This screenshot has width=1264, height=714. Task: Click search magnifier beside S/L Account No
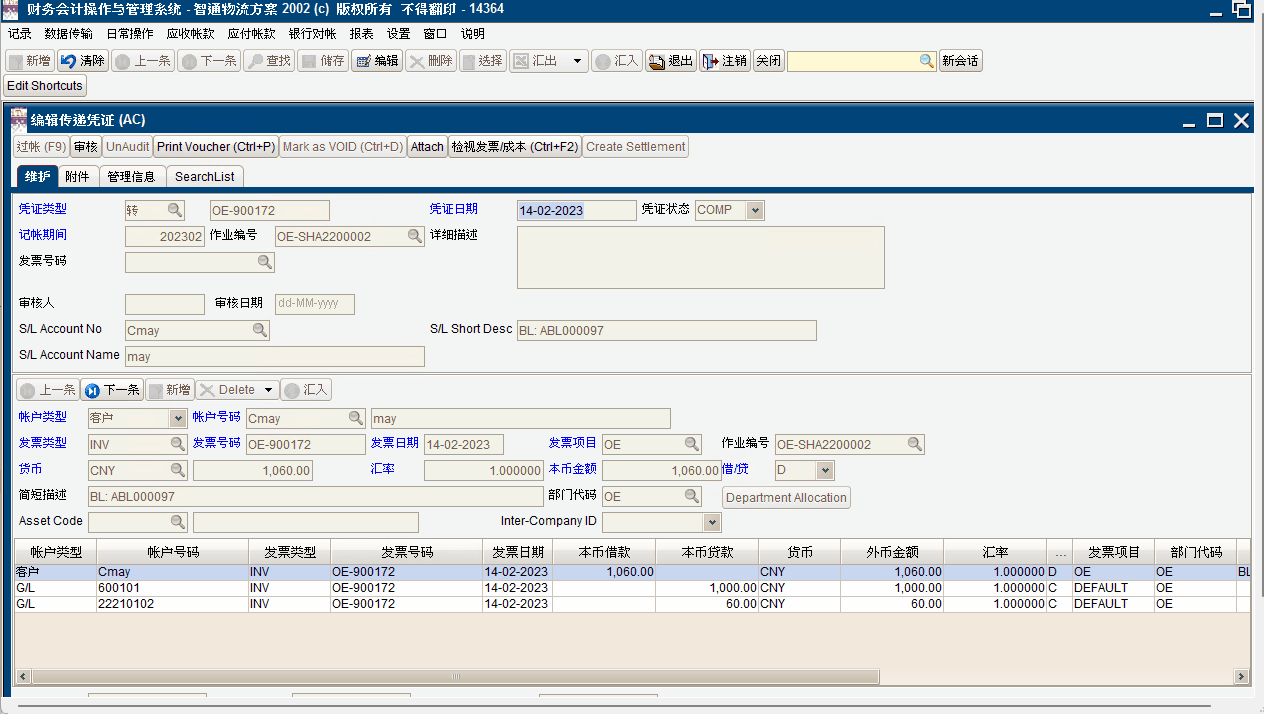(x=259, y=330)
